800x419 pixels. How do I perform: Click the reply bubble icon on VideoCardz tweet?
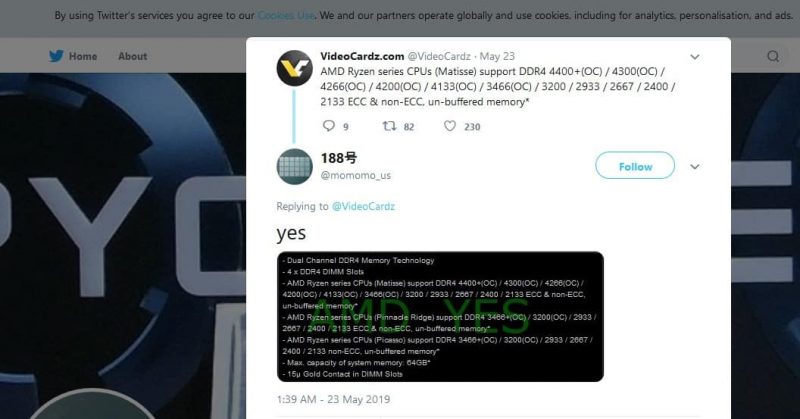click(329, 126)
